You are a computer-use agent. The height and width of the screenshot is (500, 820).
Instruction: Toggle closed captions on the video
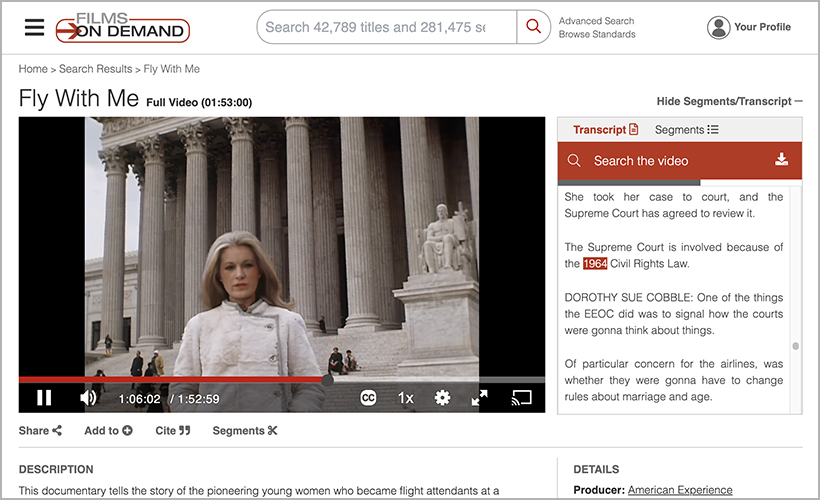pos(368,398)
